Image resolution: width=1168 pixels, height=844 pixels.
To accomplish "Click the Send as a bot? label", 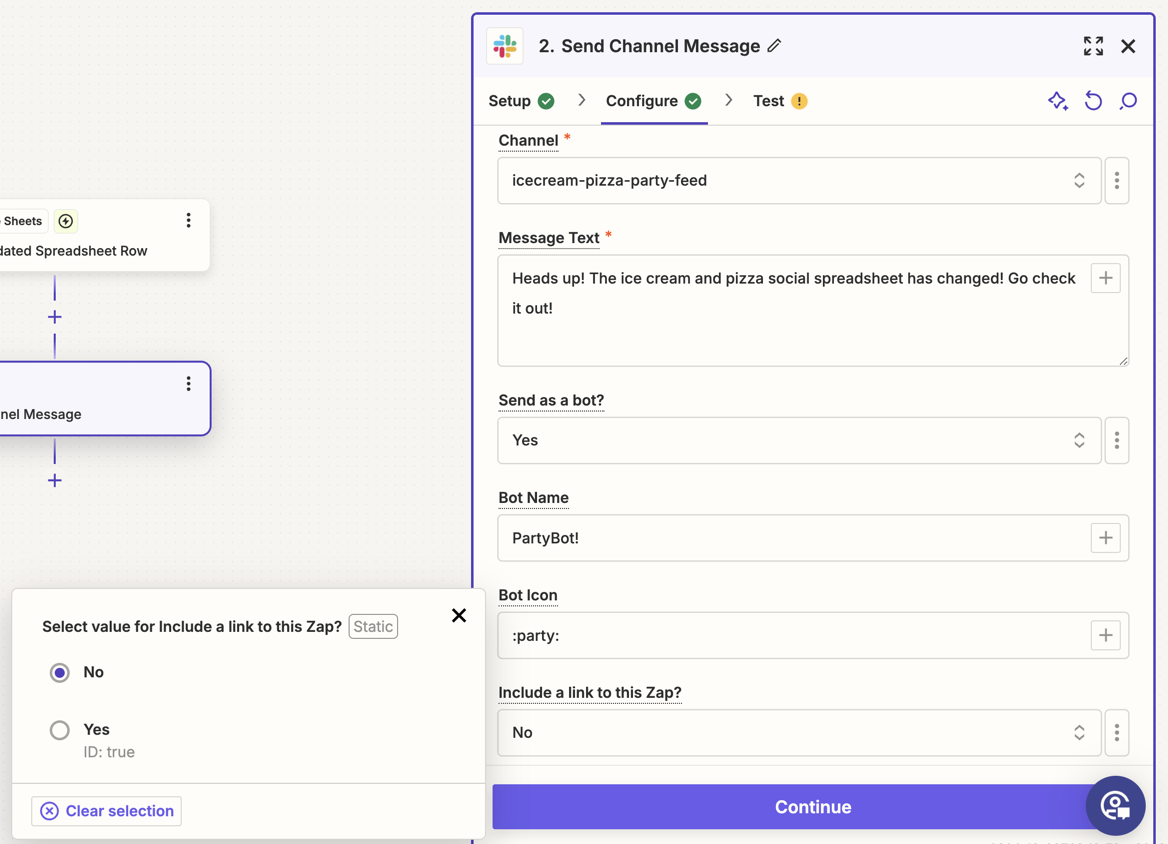I will (551, 400).
